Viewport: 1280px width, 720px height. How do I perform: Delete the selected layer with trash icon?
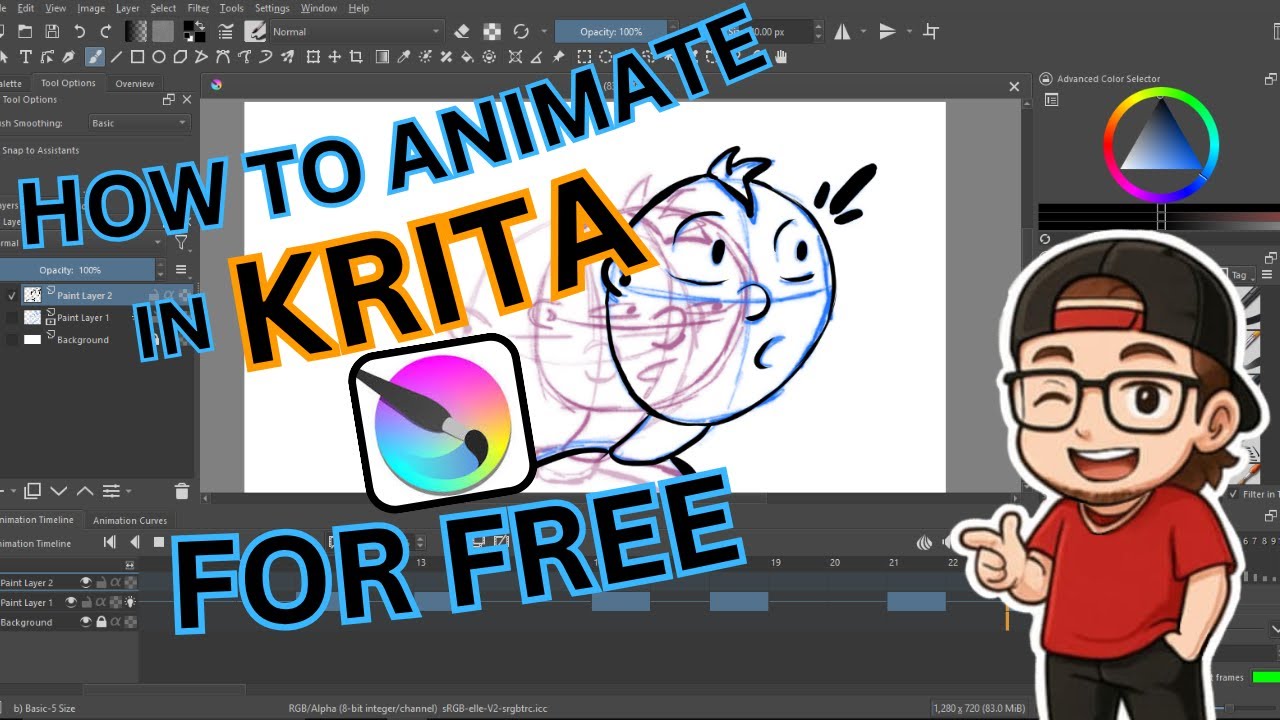point(181,491)
